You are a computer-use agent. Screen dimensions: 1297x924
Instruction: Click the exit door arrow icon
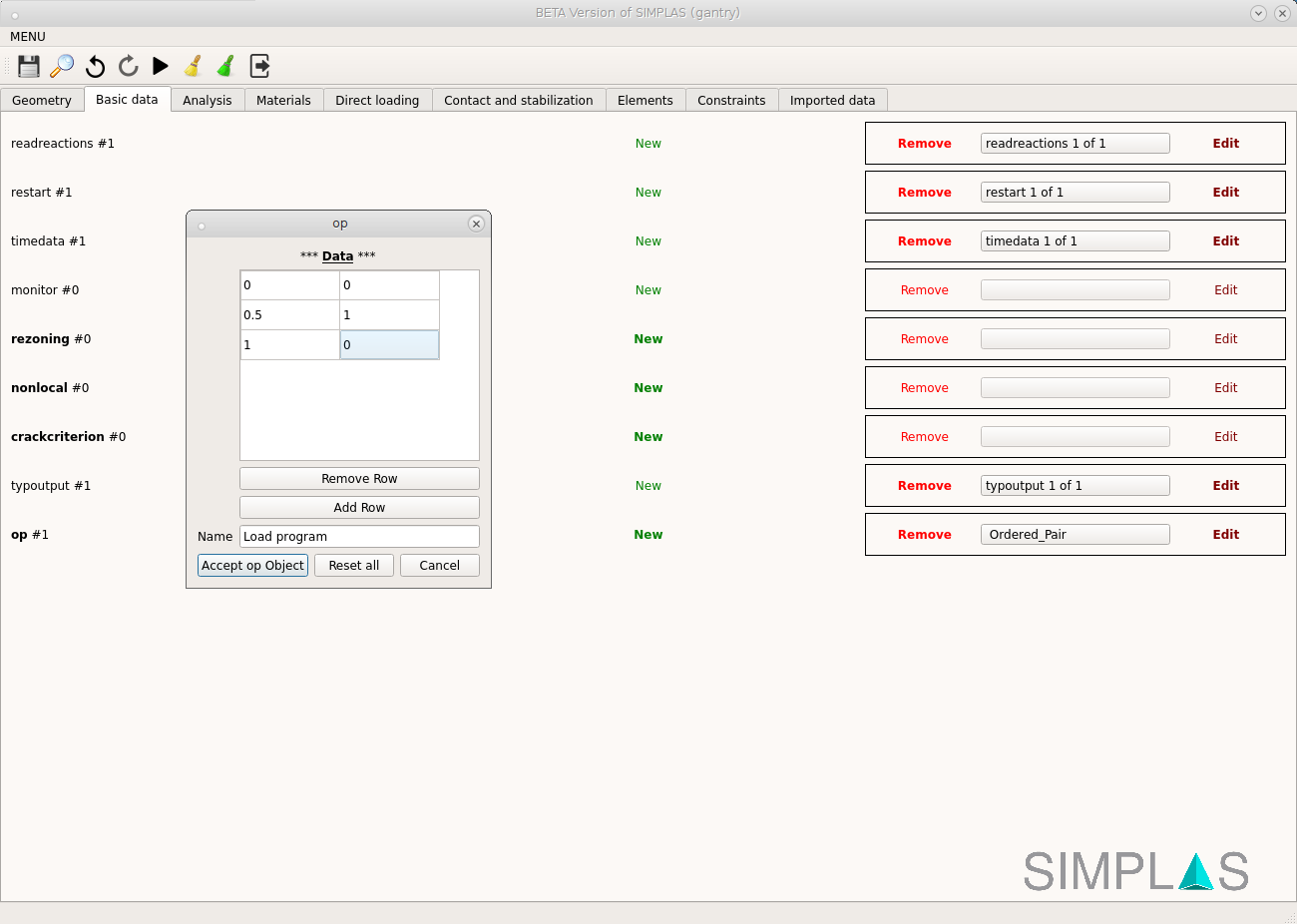click(259, 66)
